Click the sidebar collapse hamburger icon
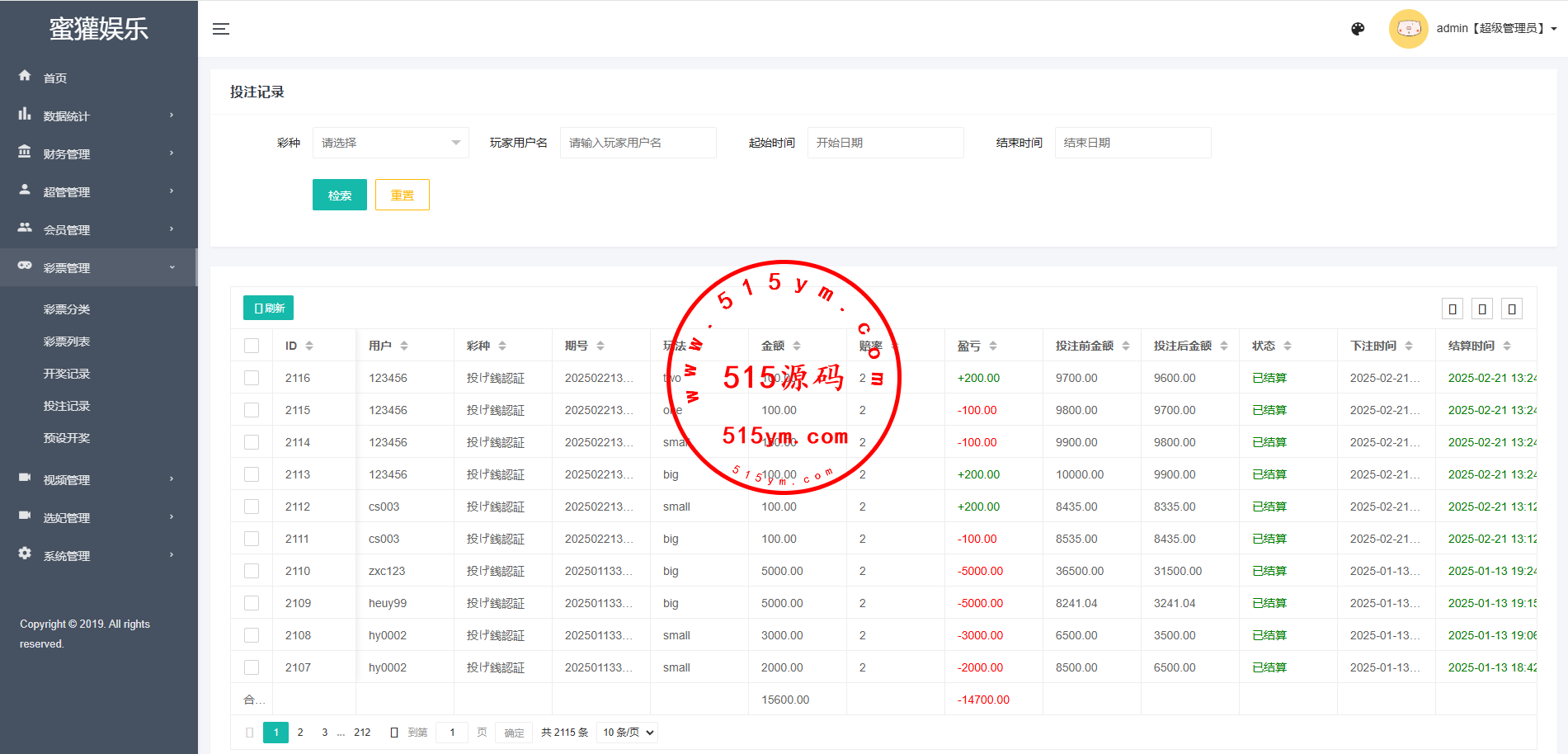This screenshot has width=1568, height=754. (x=220, y=29)
